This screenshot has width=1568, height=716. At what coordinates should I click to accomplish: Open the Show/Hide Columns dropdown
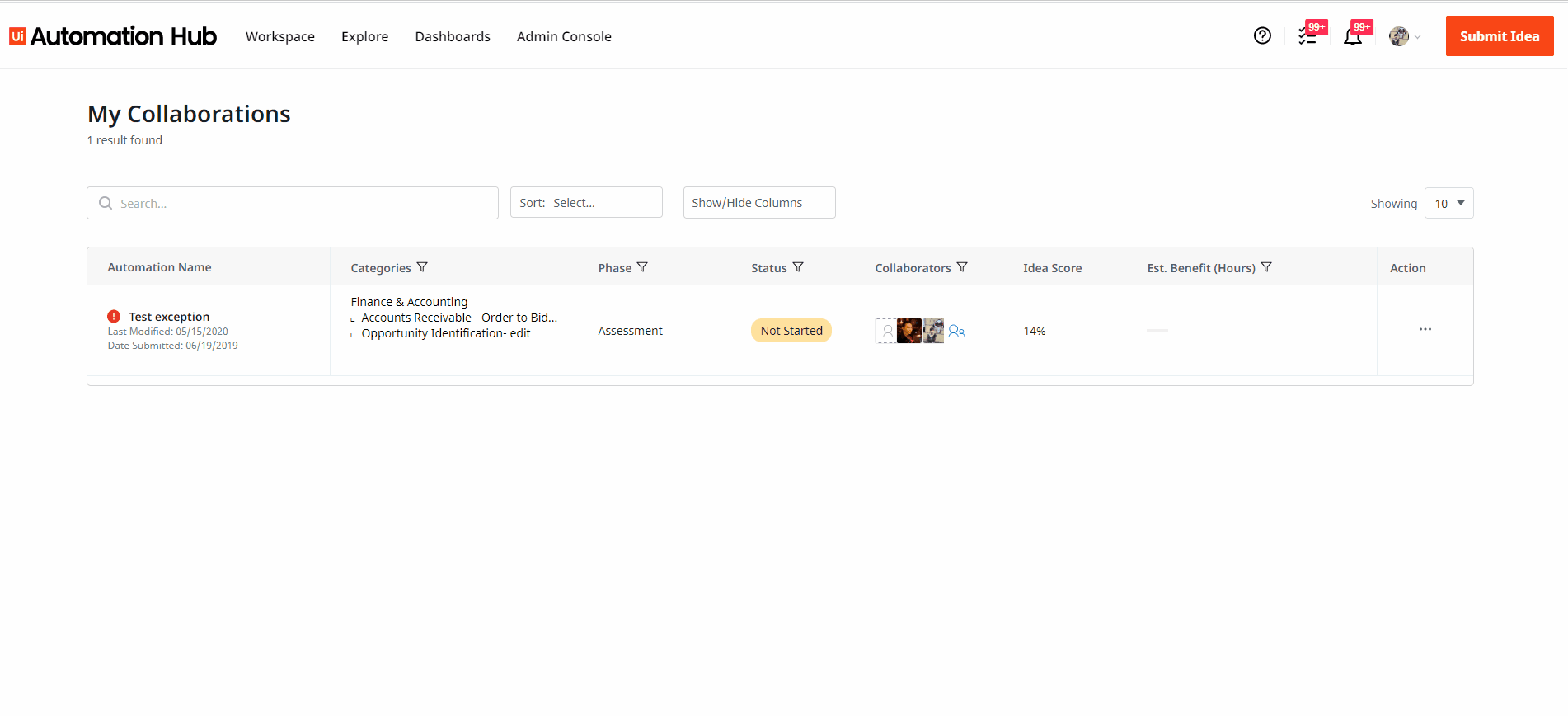point(759,202)
